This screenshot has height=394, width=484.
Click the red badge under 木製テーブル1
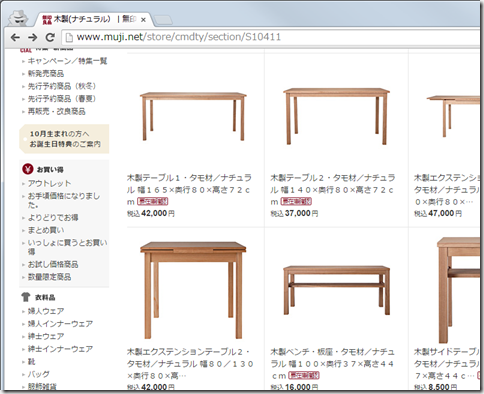point(152,201)
